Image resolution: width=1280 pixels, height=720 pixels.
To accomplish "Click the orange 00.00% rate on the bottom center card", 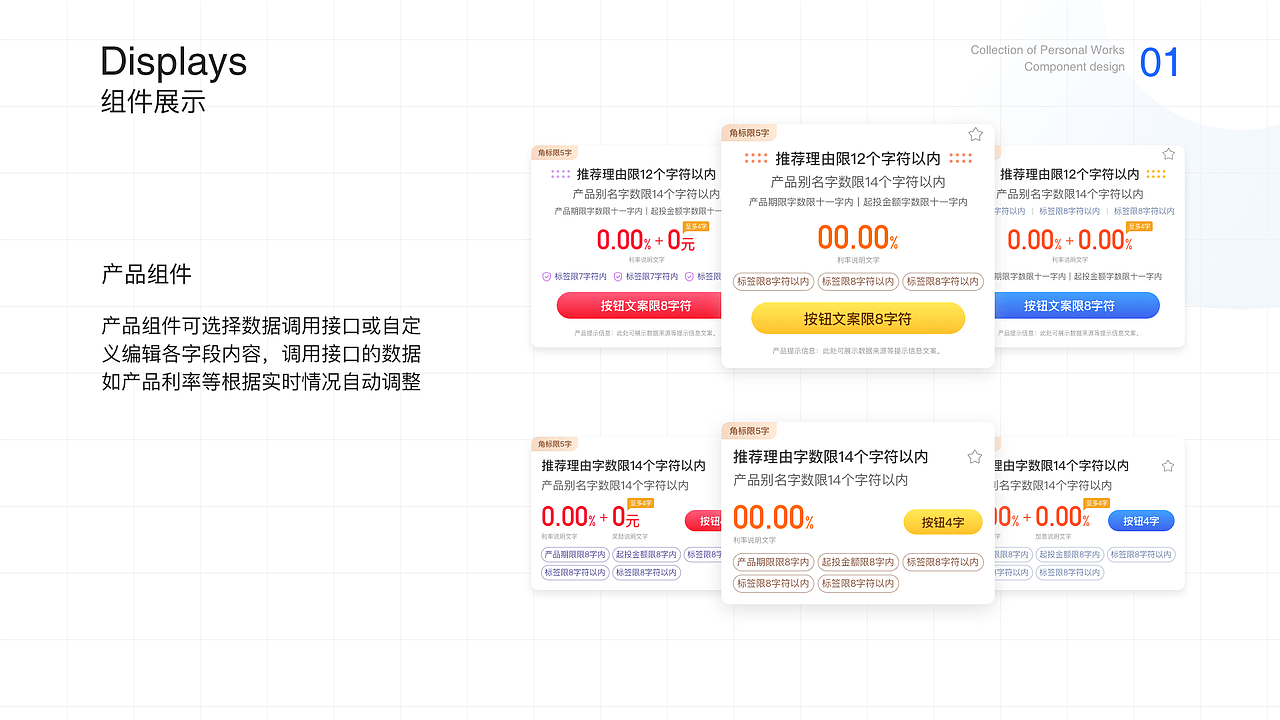I will coord(773,518).
